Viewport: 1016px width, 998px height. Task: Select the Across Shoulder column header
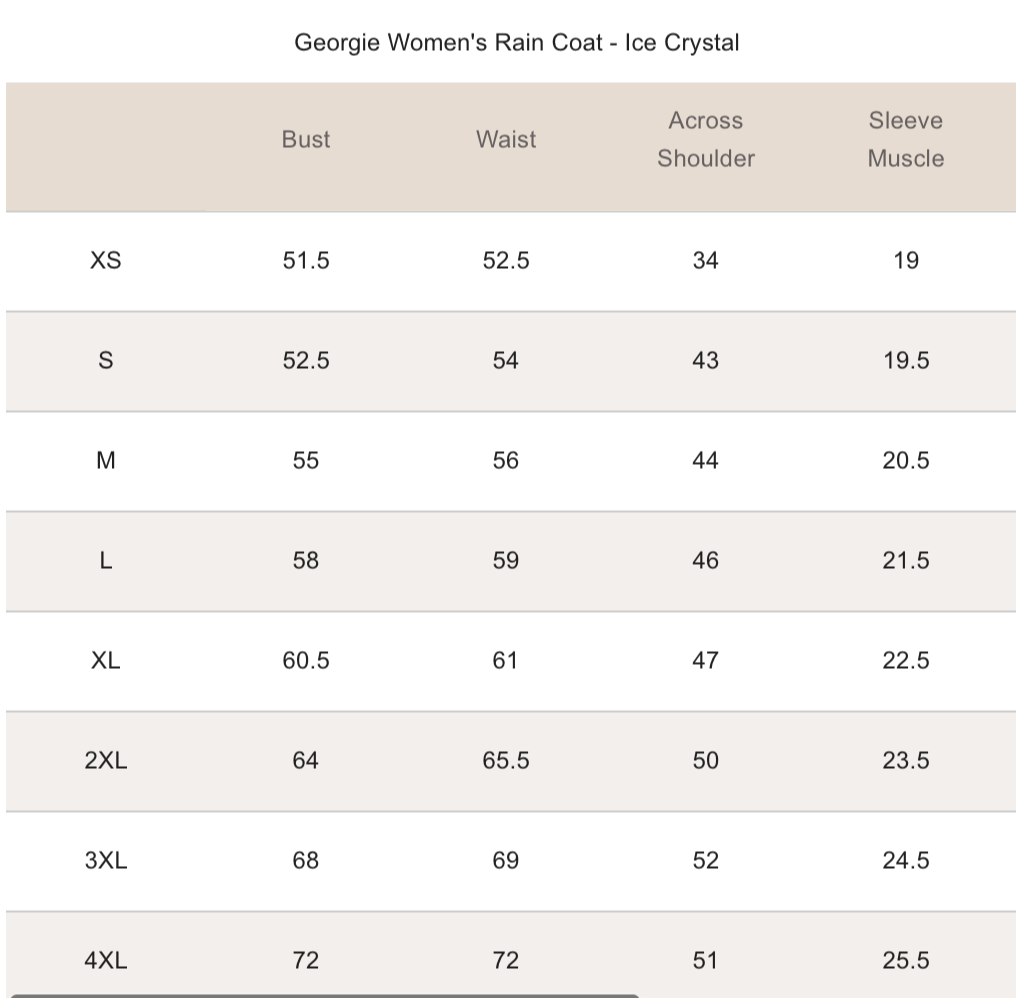(x=705, y=140)
